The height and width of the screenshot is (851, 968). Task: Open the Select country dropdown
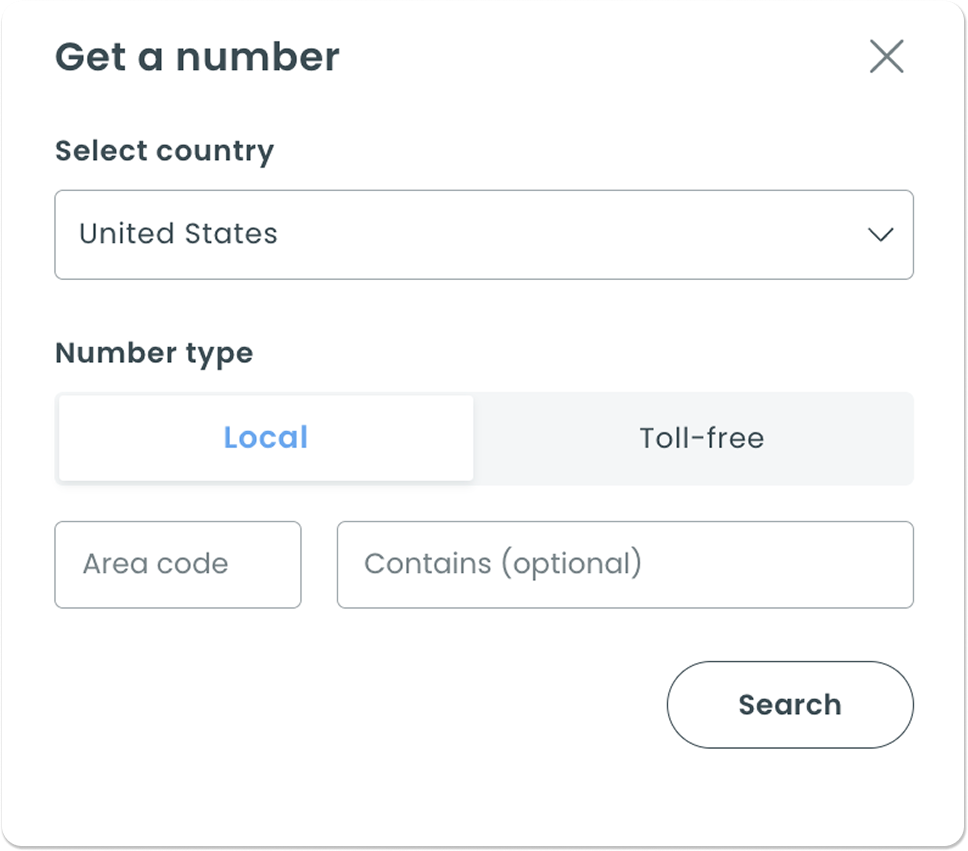point(484,235)
